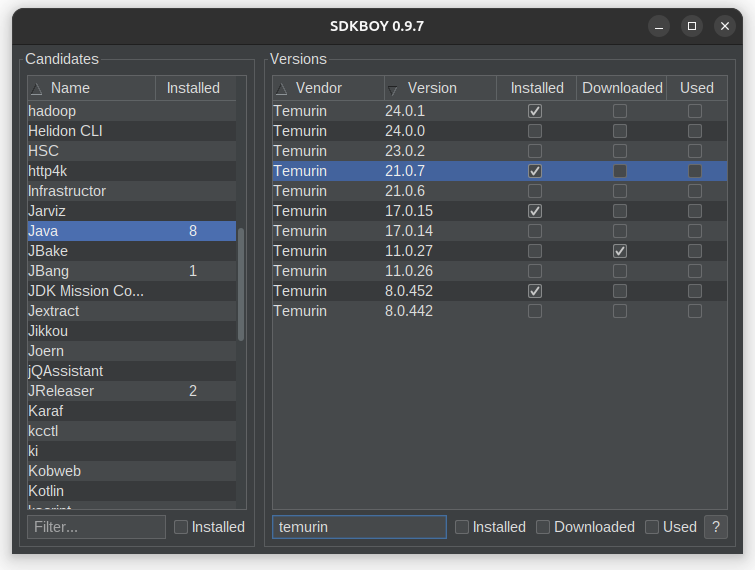This screenshot has height=570, width=755.
Task: Sort versions by Installed column header
Action: (x=537, y=88)
